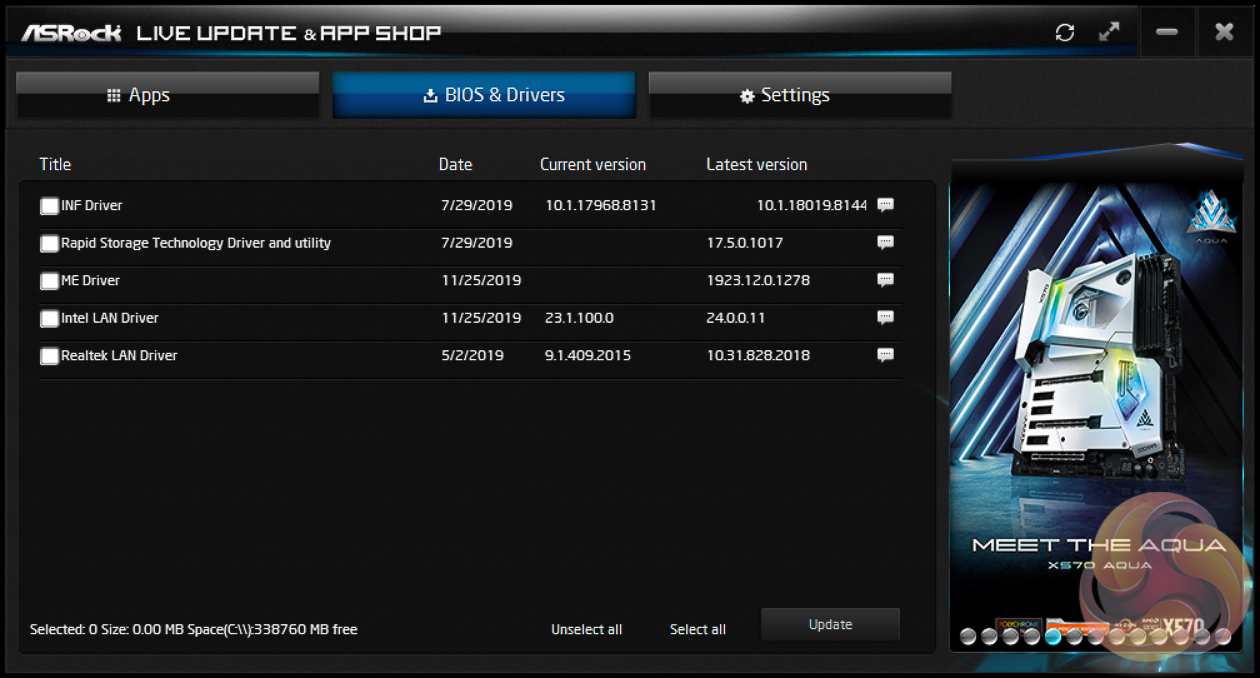Open the BIOS & Drivers tab
1260x678 pixels.
tap(484, 95)
